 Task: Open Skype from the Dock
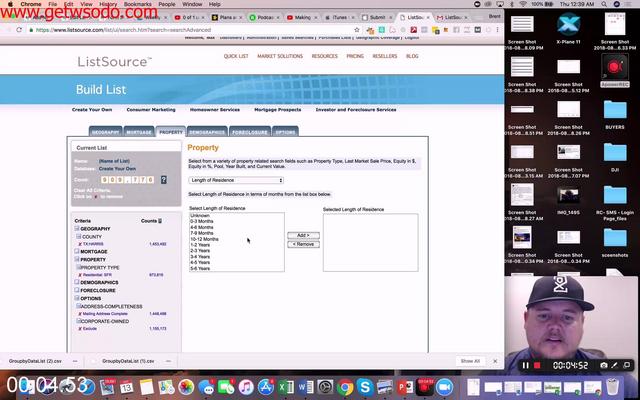pos(365,387)
